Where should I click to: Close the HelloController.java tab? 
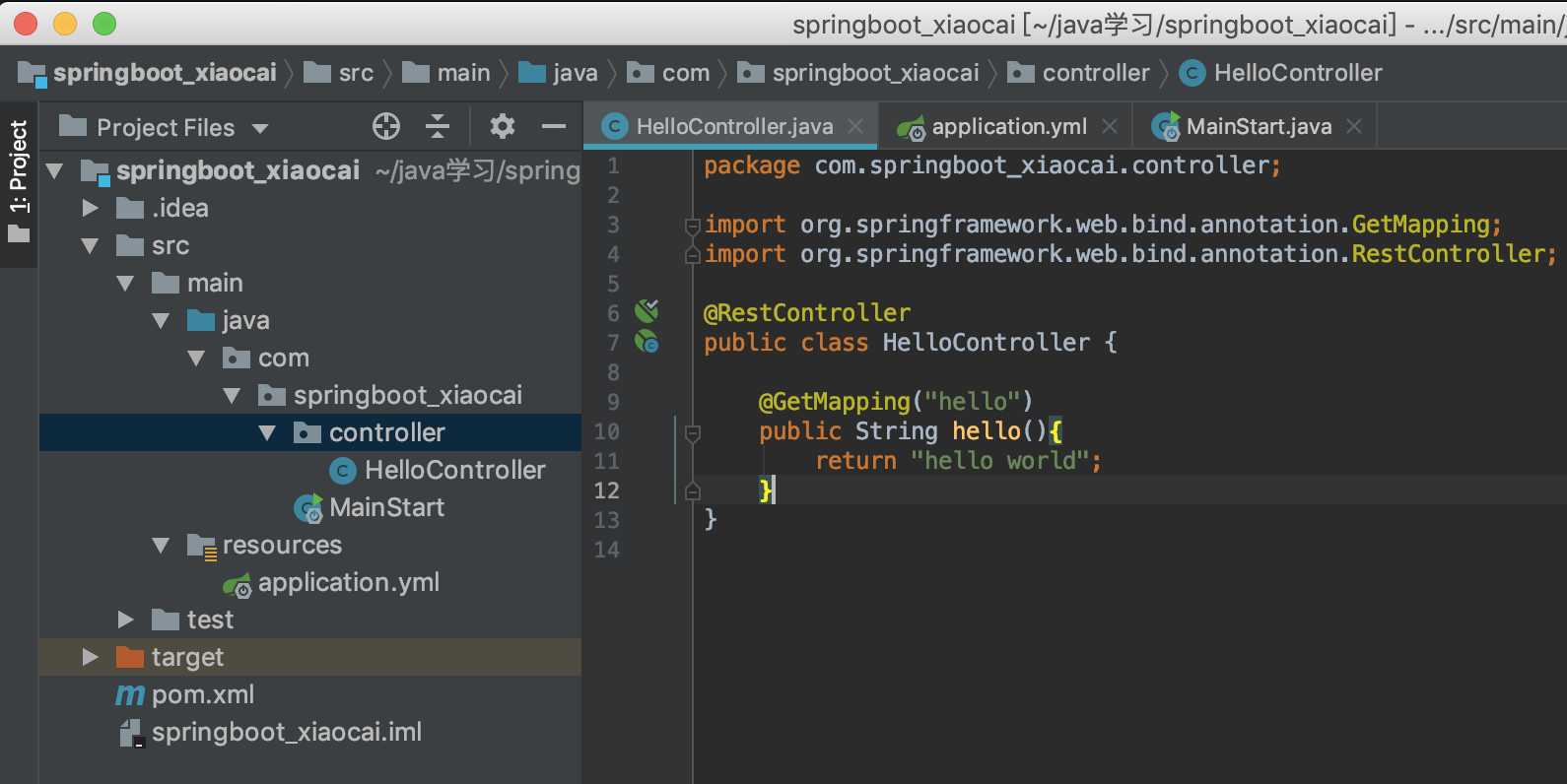coord(855,126)
